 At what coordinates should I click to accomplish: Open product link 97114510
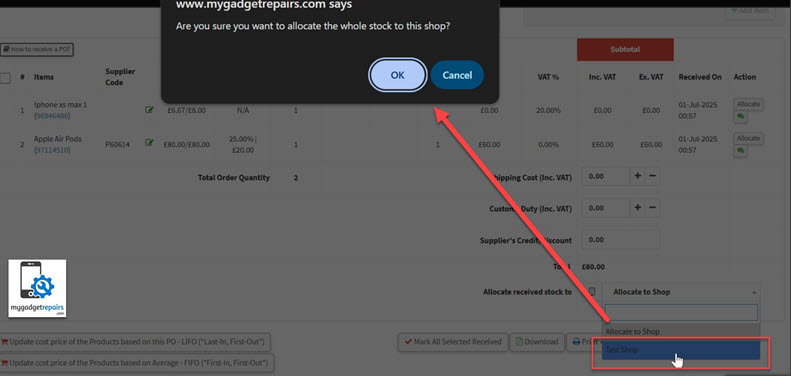click(x=52, y=150)
